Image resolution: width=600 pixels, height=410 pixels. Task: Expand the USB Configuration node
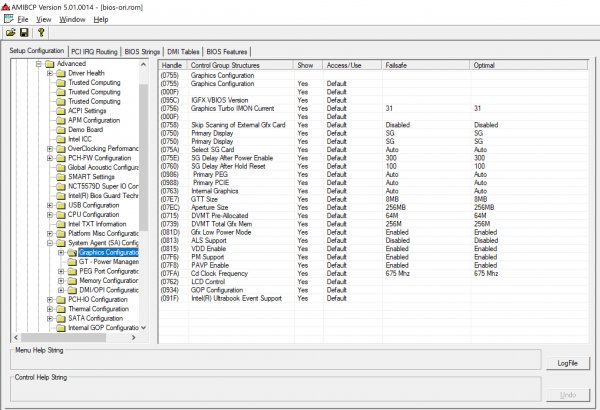click(x=50, y=206)
